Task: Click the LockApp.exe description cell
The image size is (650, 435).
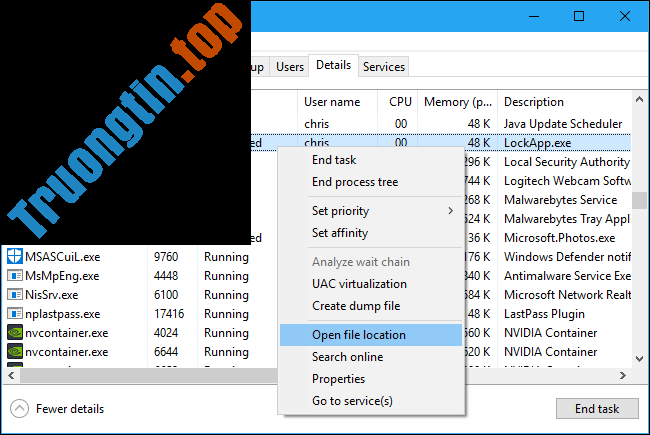Action: (537, 143)
